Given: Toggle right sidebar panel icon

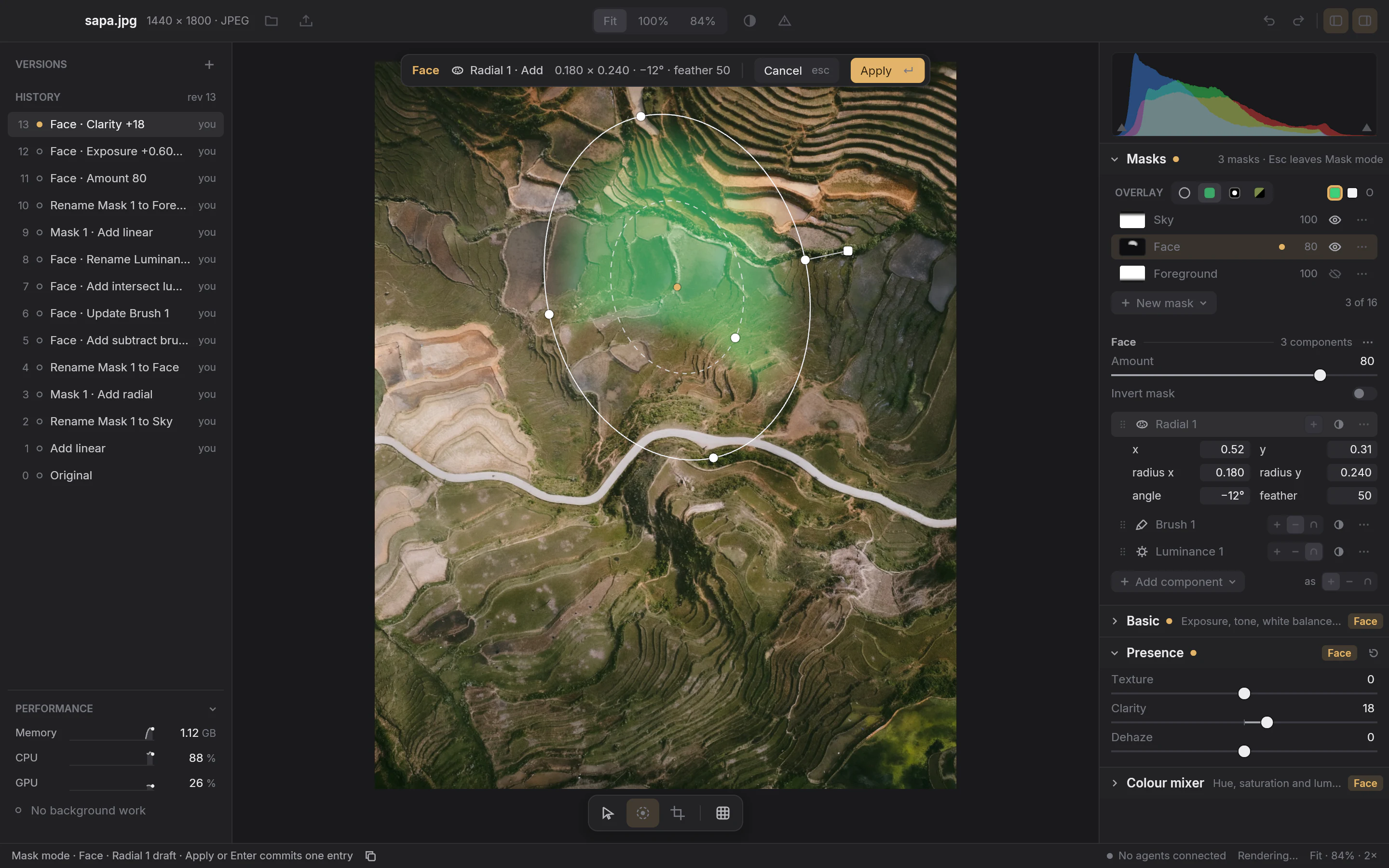Looking at the screenshot, I should tap(1365, 21).
